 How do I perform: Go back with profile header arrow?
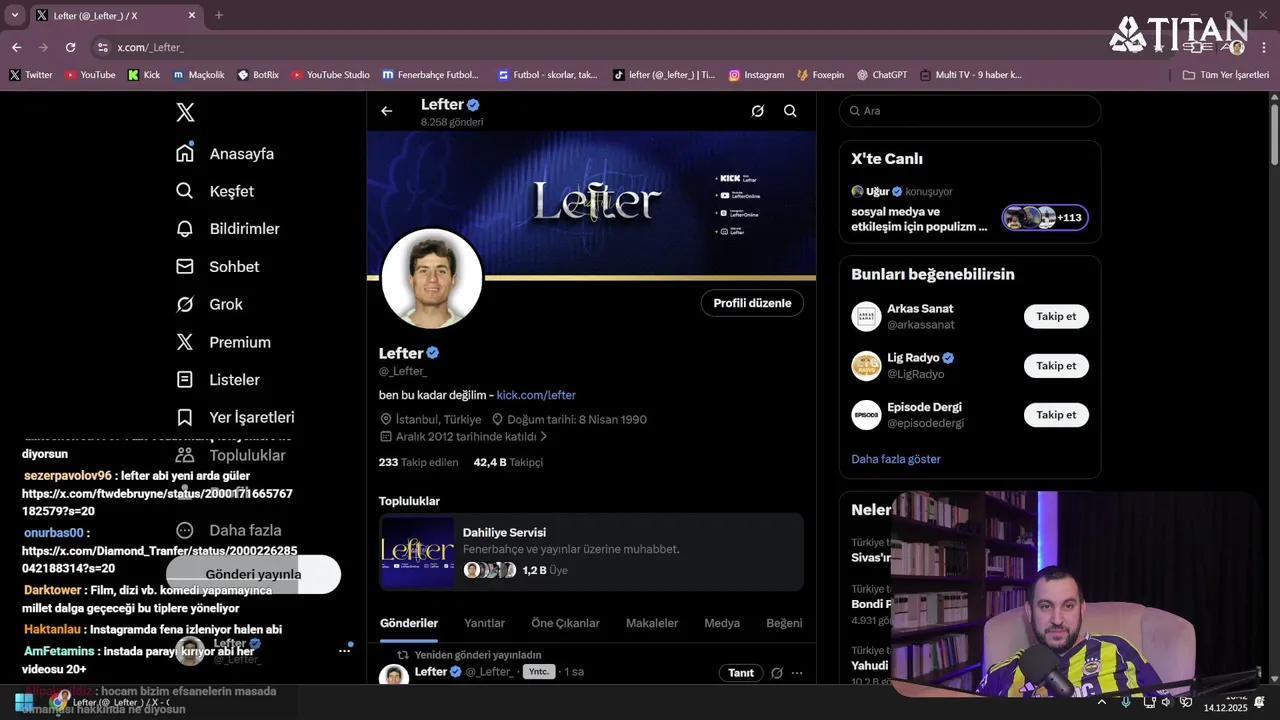pos(387,111)
